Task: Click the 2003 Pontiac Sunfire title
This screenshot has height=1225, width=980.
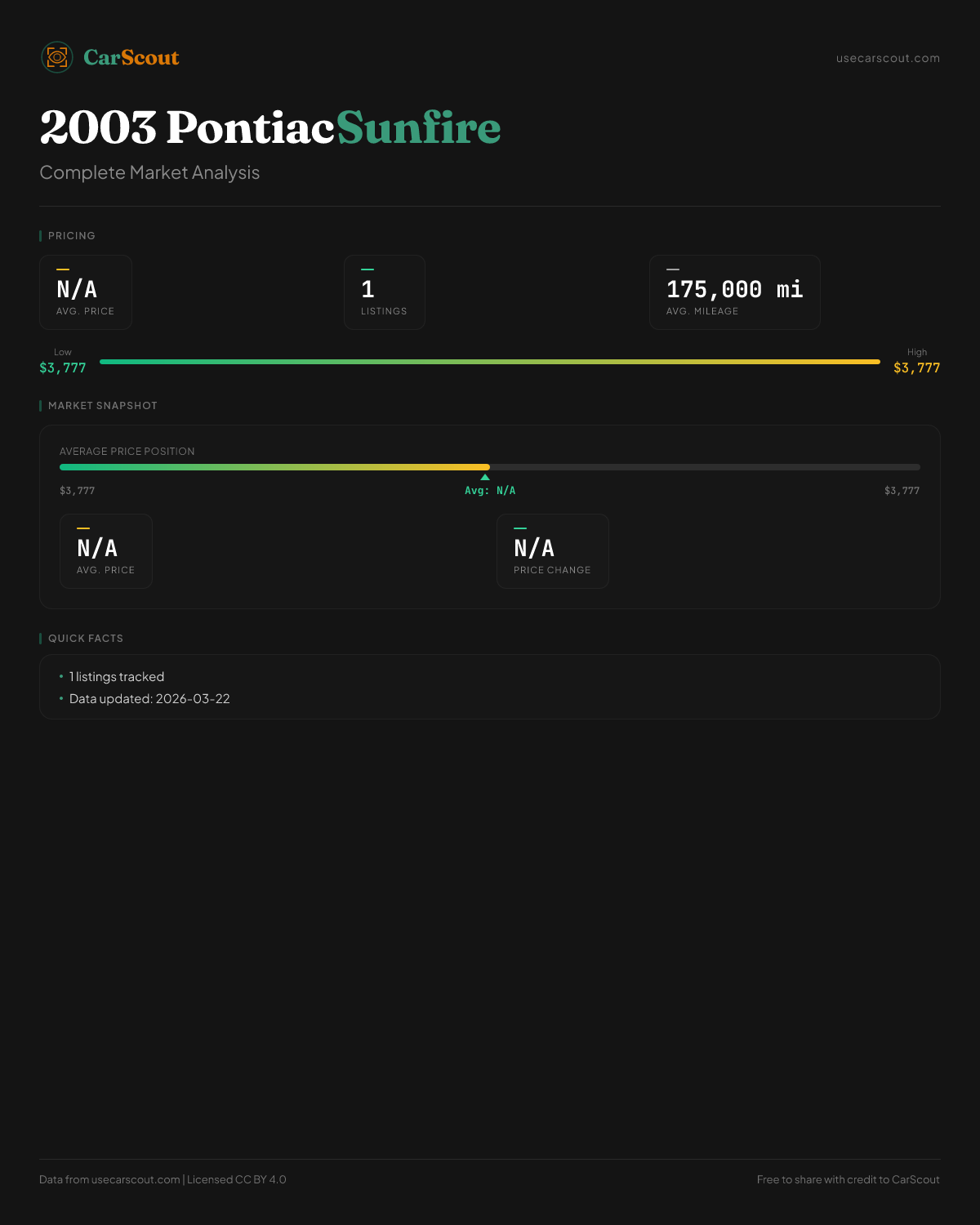Action: (x=270, y=127)
